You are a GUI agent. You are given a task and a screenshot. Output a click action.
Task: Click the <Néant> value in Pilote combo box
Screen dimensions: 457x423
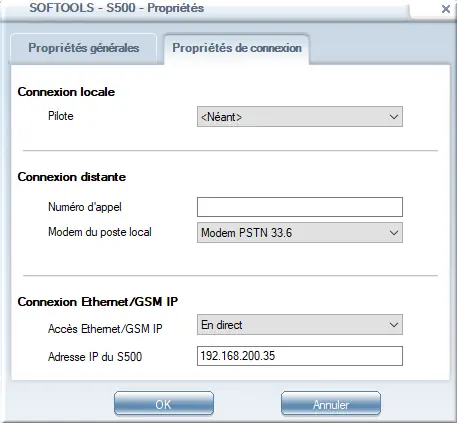(221, 117)
